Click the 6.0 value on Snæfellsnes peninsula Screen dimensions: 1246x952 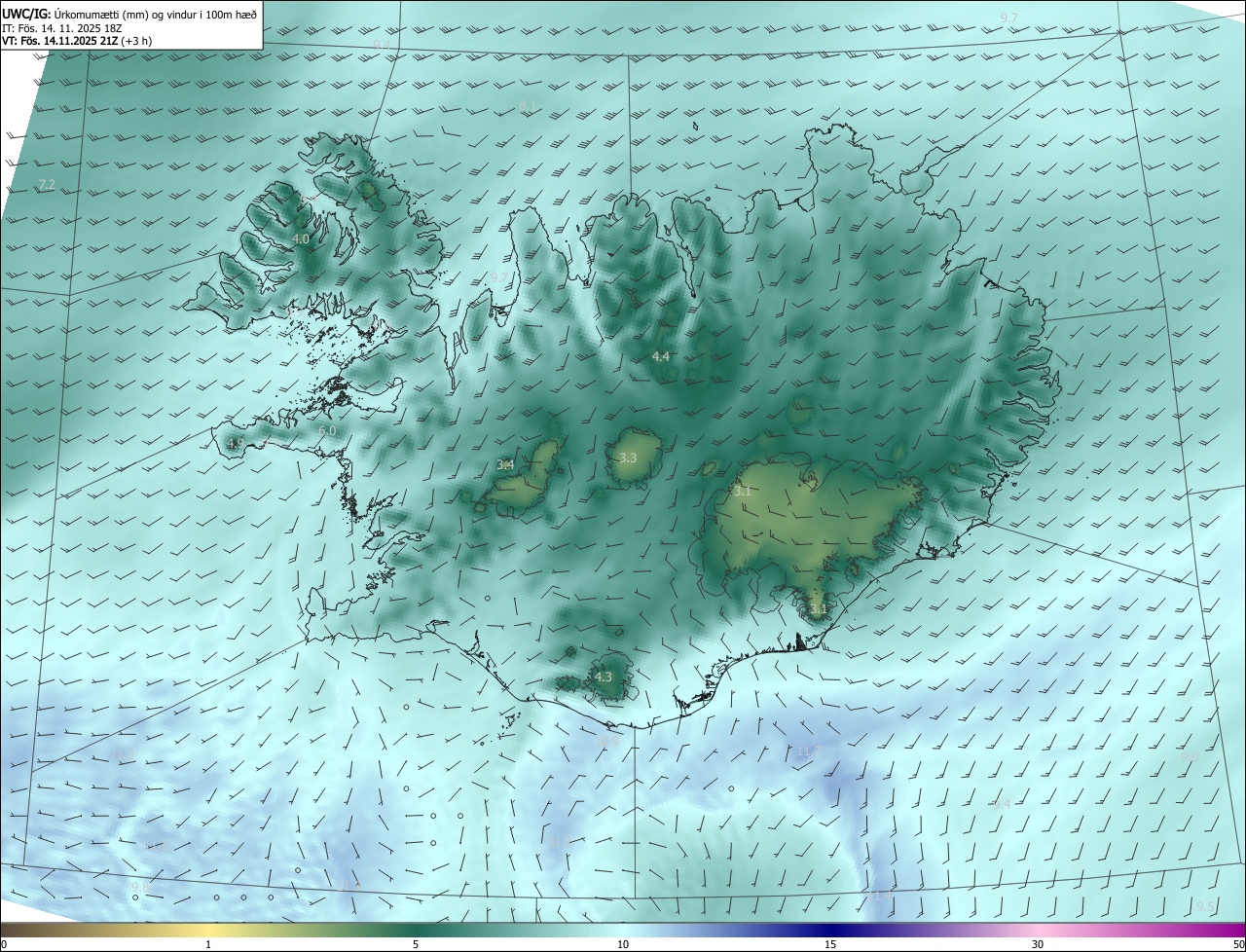[x=327, y=430]
